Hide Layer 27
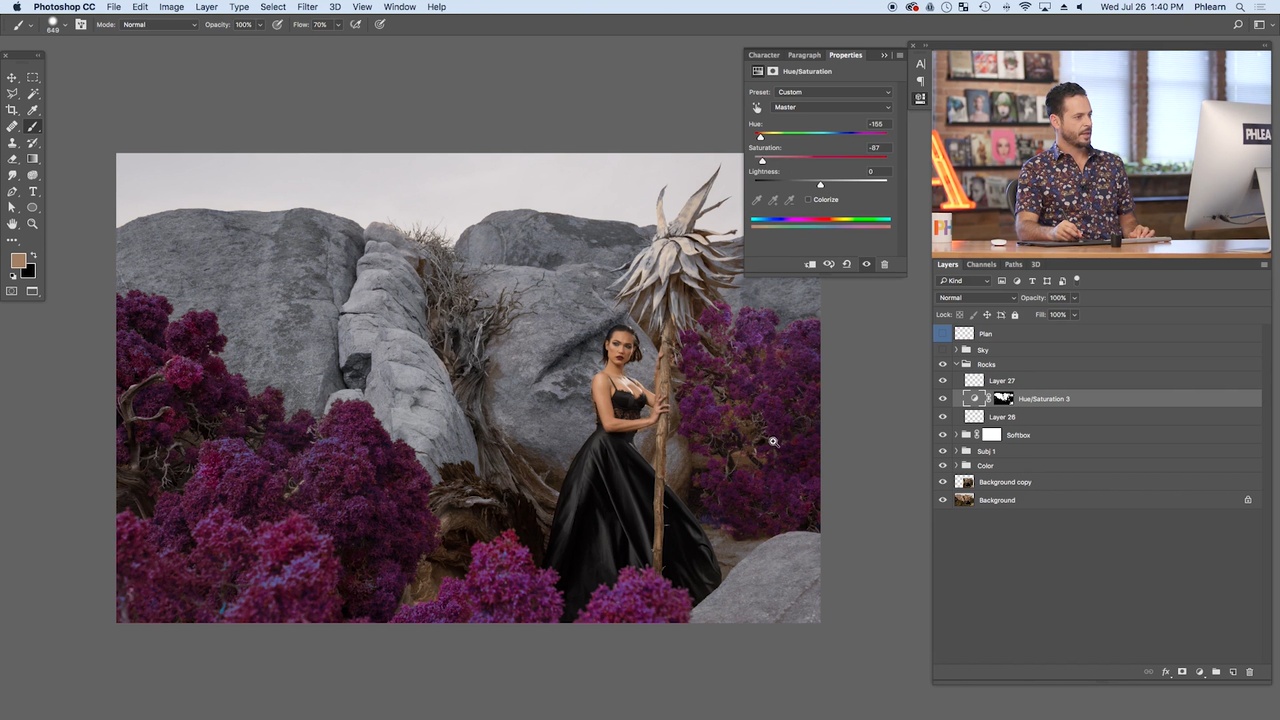Screen dimensions: 1280x720 pos(942,381)
